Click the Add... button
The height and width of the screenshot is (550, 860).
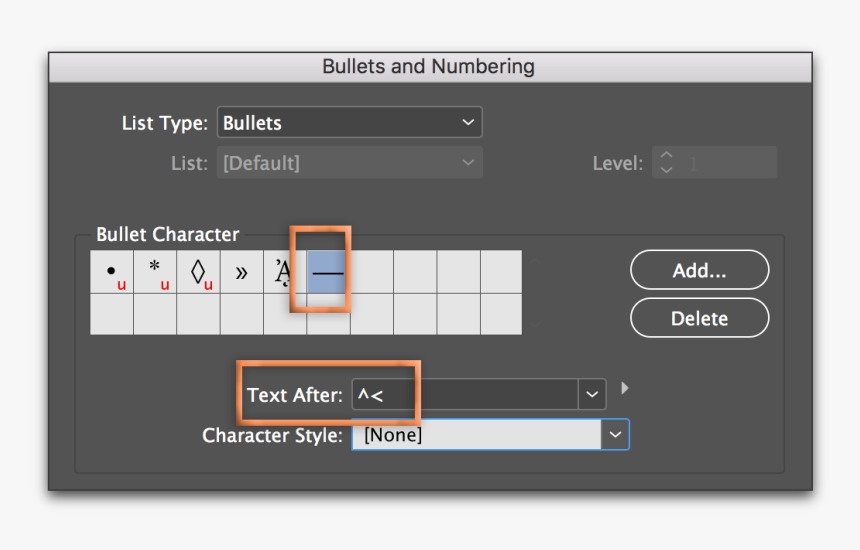[699, 270]
